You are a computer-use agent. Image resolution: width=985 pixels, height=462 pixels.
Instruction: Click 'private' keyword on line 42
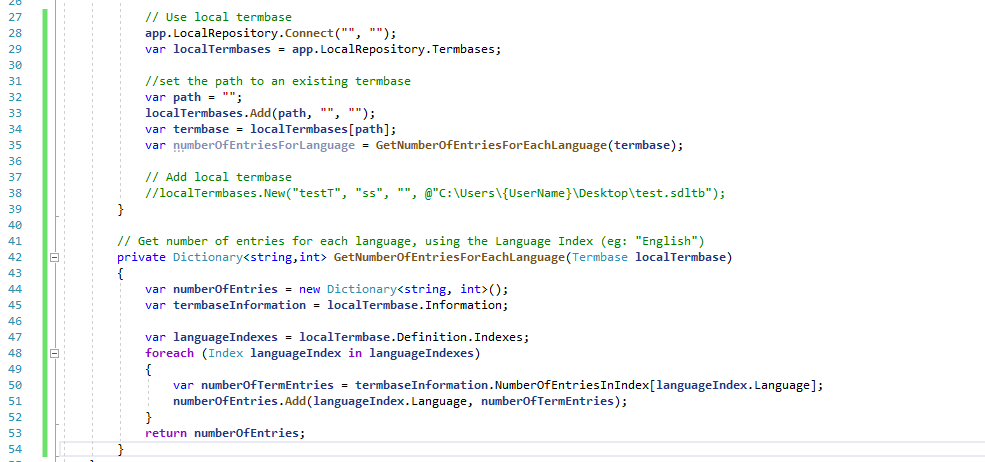pyautogui.click(x=142, y=257)
